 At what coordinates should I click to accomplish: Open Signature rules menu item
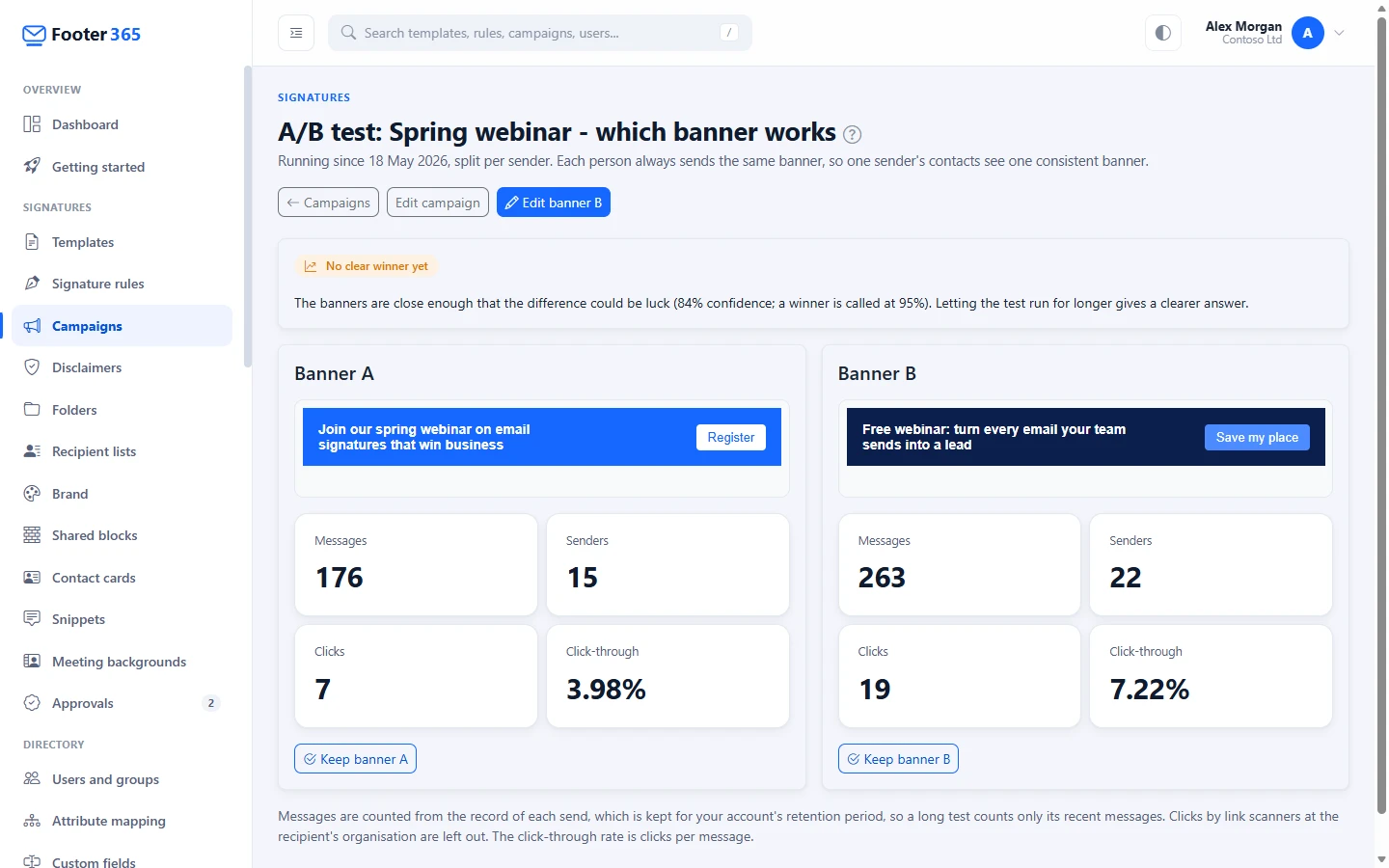[122, 284]
